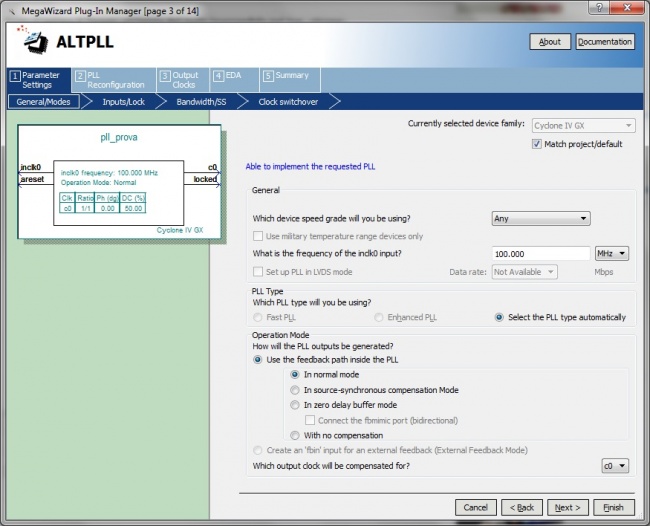650x526 pixels.
Task: Select the General/Modes sub-page
Action: click(x=44, y=102)
